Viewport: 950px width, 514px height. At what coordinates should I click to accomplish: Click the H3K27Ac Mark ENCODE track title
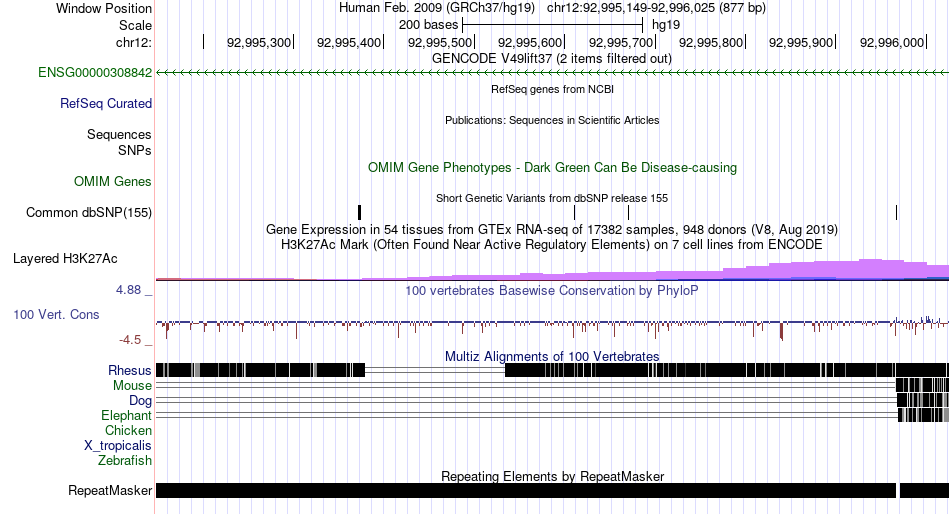click(552, 245)
